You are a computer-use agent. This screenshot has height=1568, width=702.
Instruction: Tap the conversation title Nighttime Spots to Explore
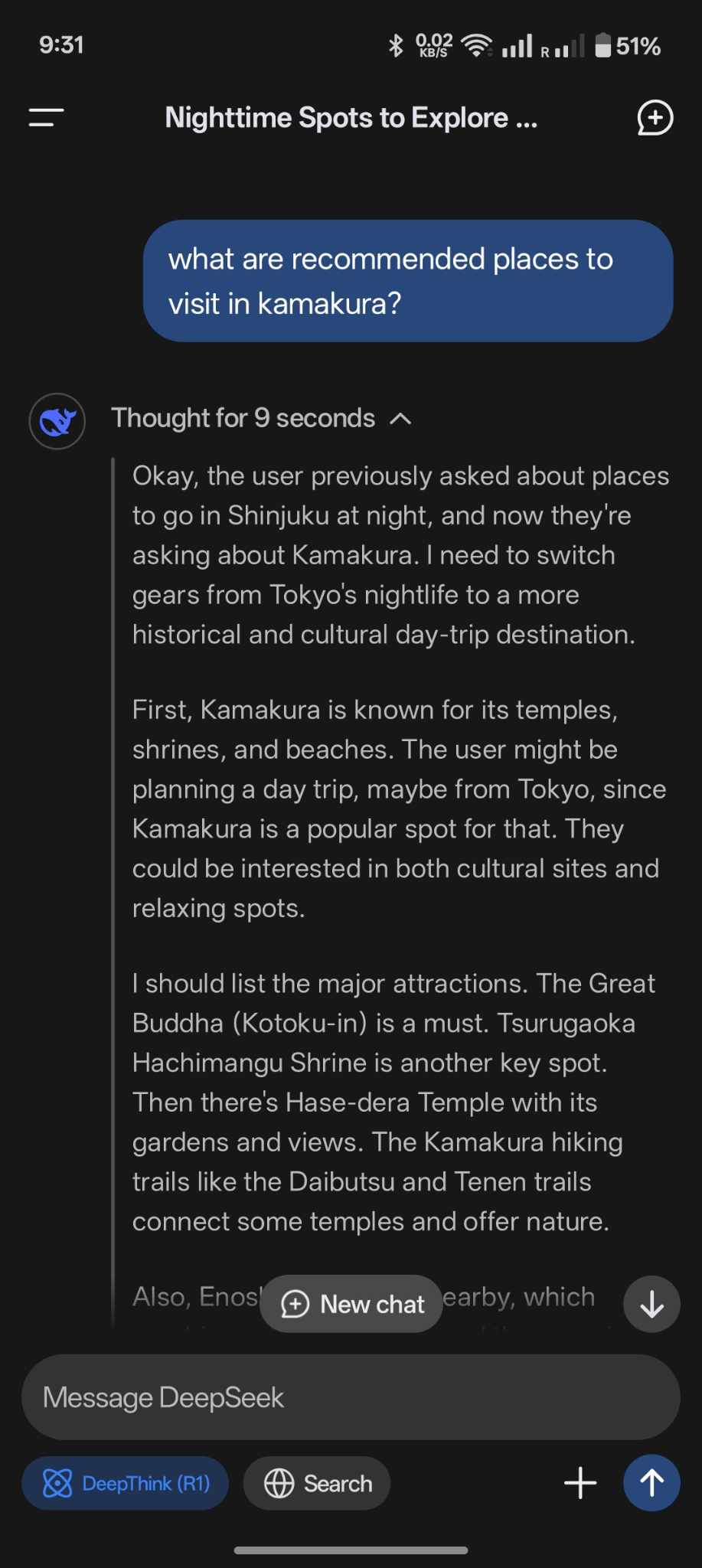point(351,118)
